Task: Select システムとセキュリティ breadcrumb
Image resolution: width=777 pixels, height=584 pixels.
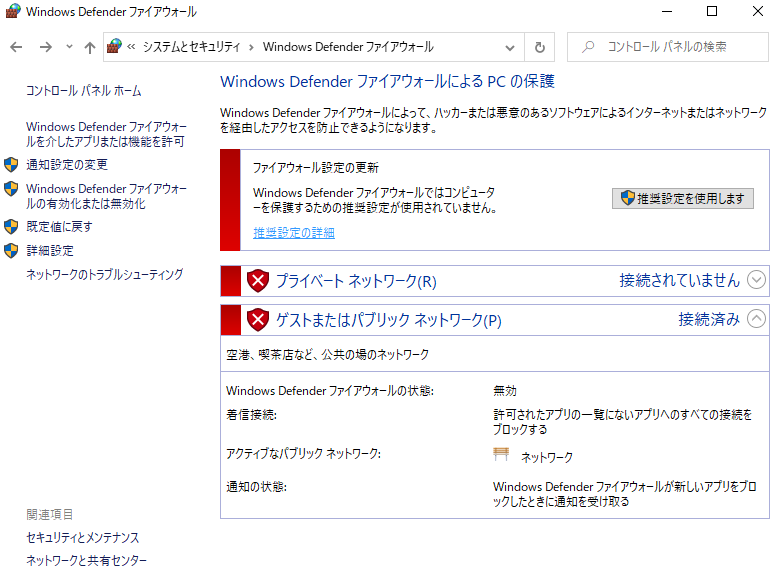Action: (x=191, y=47)
